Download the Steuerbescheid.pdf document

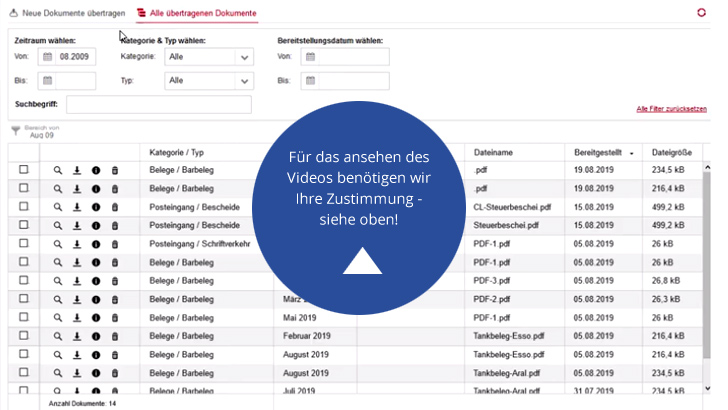(x=77, y=225)
